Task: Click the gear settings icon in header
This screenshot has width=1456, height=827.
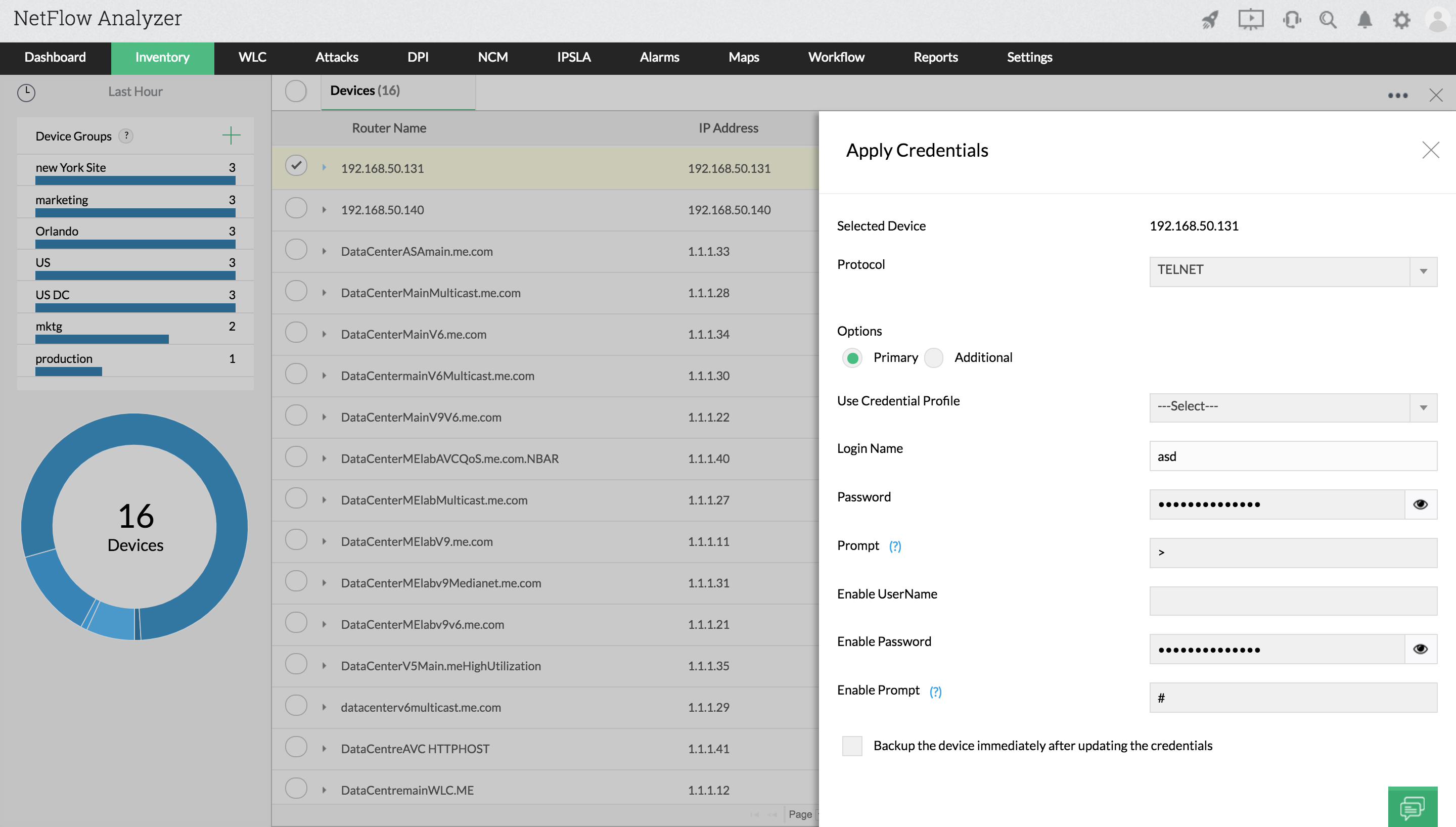Action: pyautogui.click(x=1401, y=20)
